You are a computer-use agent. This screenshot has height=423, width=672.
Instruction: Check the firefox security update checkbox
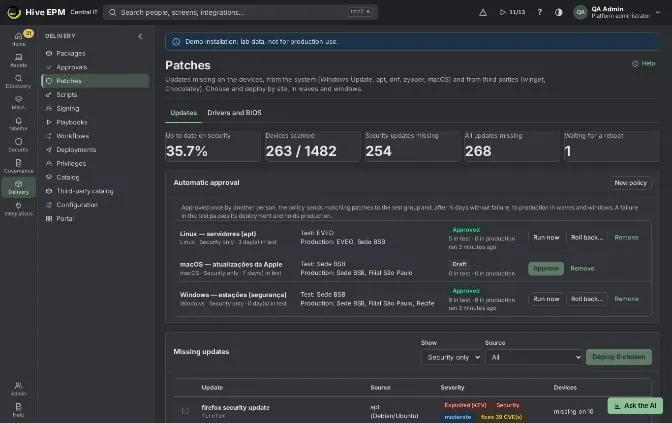click(x=185, y=411)
